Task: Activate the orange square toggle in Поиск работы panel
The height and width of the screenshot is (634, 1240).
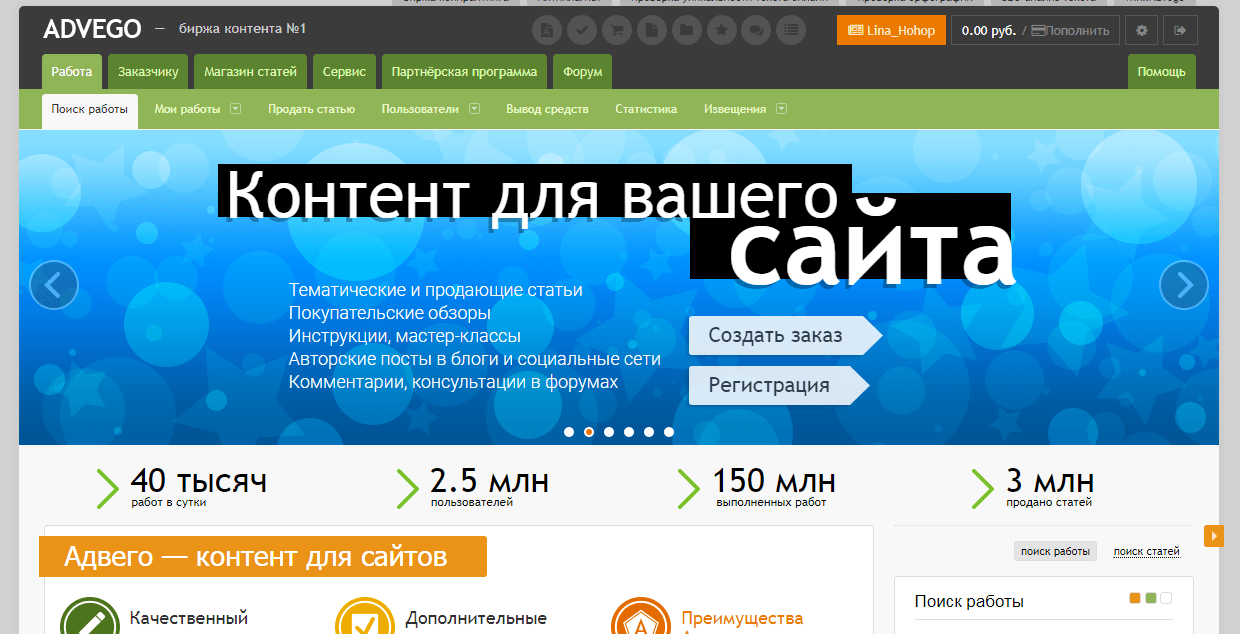Action: point(1135,598)
